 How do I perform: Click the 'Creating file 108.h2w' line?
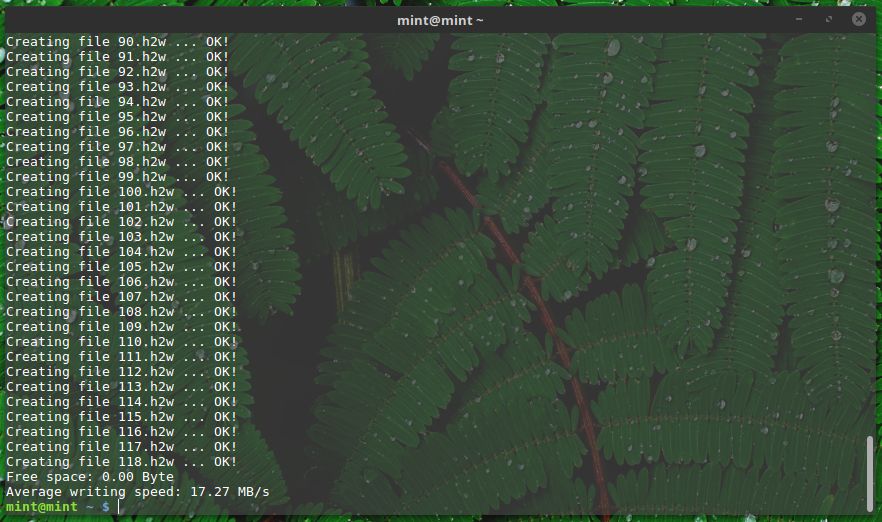point(122,312)
